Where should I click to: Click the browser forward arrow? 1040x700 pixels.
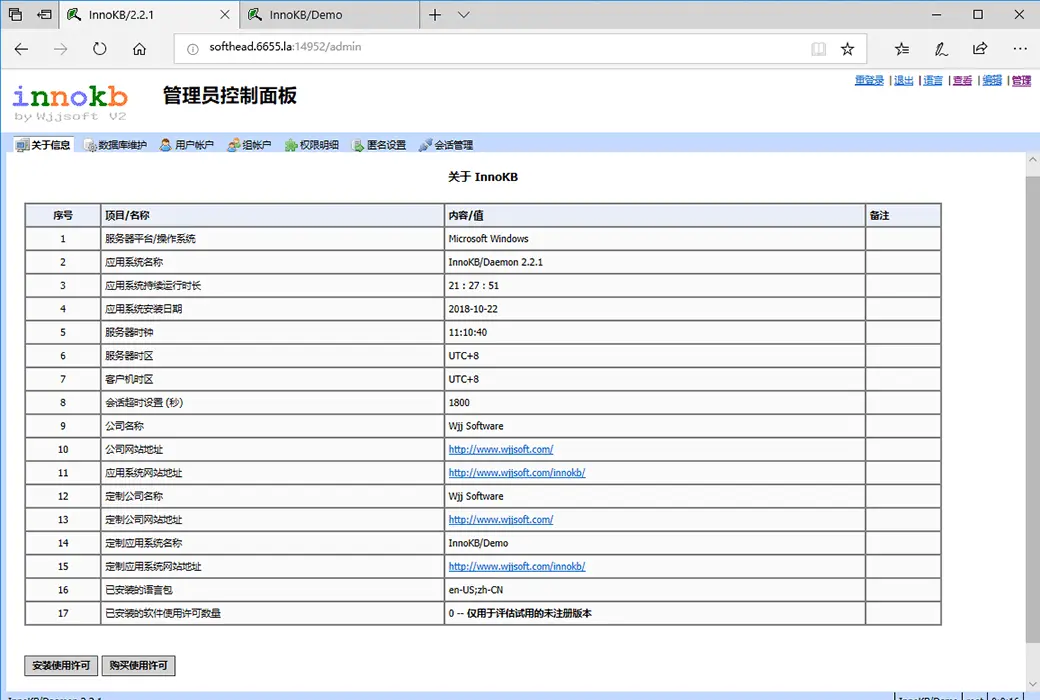[60, 48]
